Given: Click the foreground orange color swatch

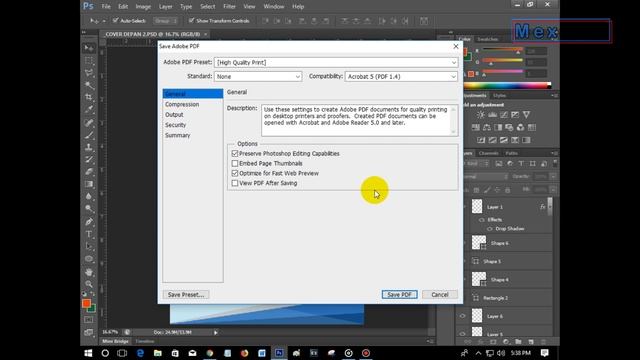Looking at the screenshot, I should [x=86, y=303].
